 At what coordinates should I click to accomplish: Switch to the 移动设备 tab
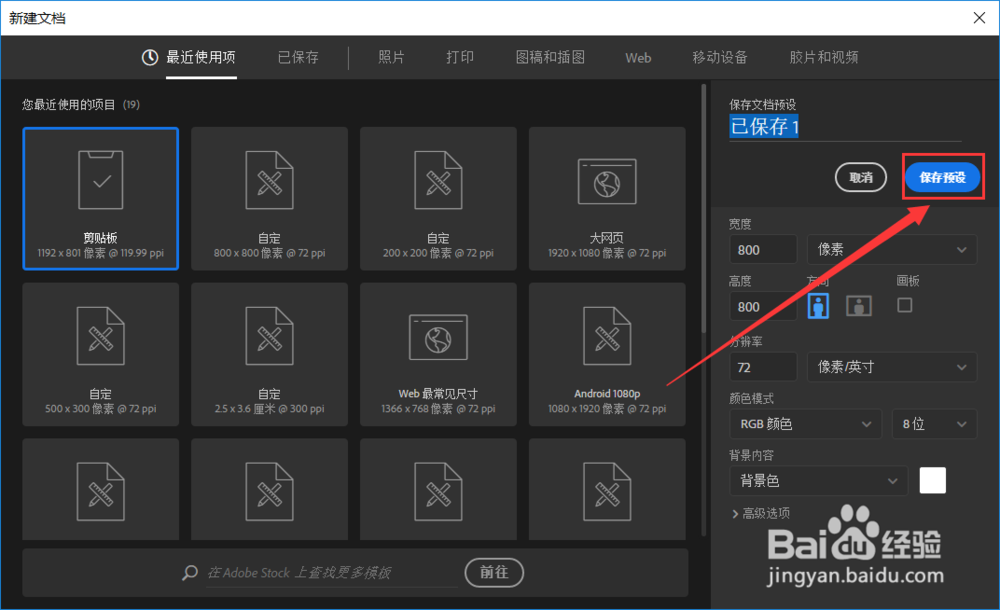[720, 58]
